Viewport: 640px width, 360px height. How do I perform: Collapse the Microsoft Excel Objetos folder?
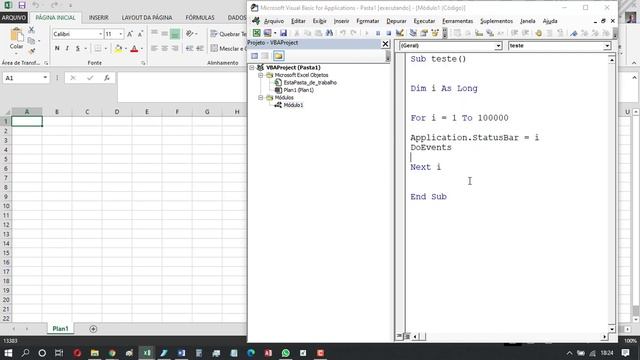point(260,75)
